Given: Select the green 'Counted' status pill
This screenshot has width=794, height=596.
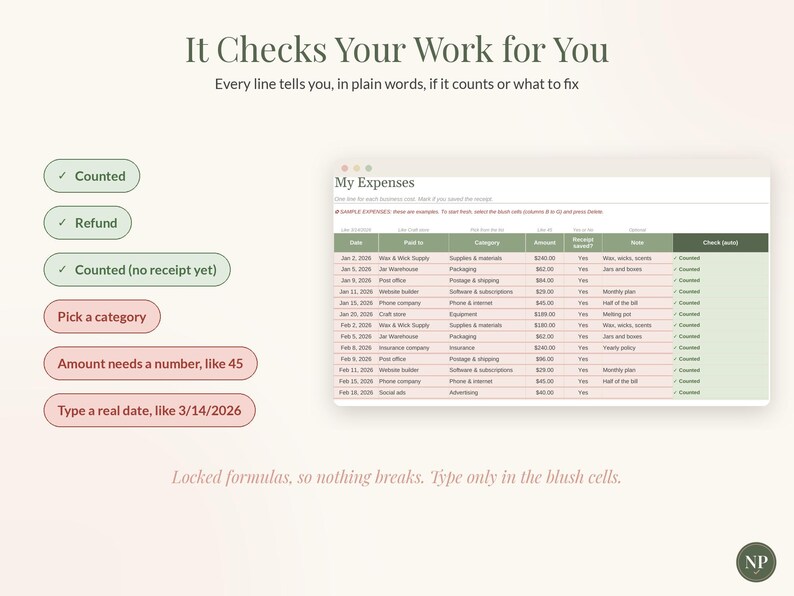Looking at the screenshot, I should click(92, 176).
